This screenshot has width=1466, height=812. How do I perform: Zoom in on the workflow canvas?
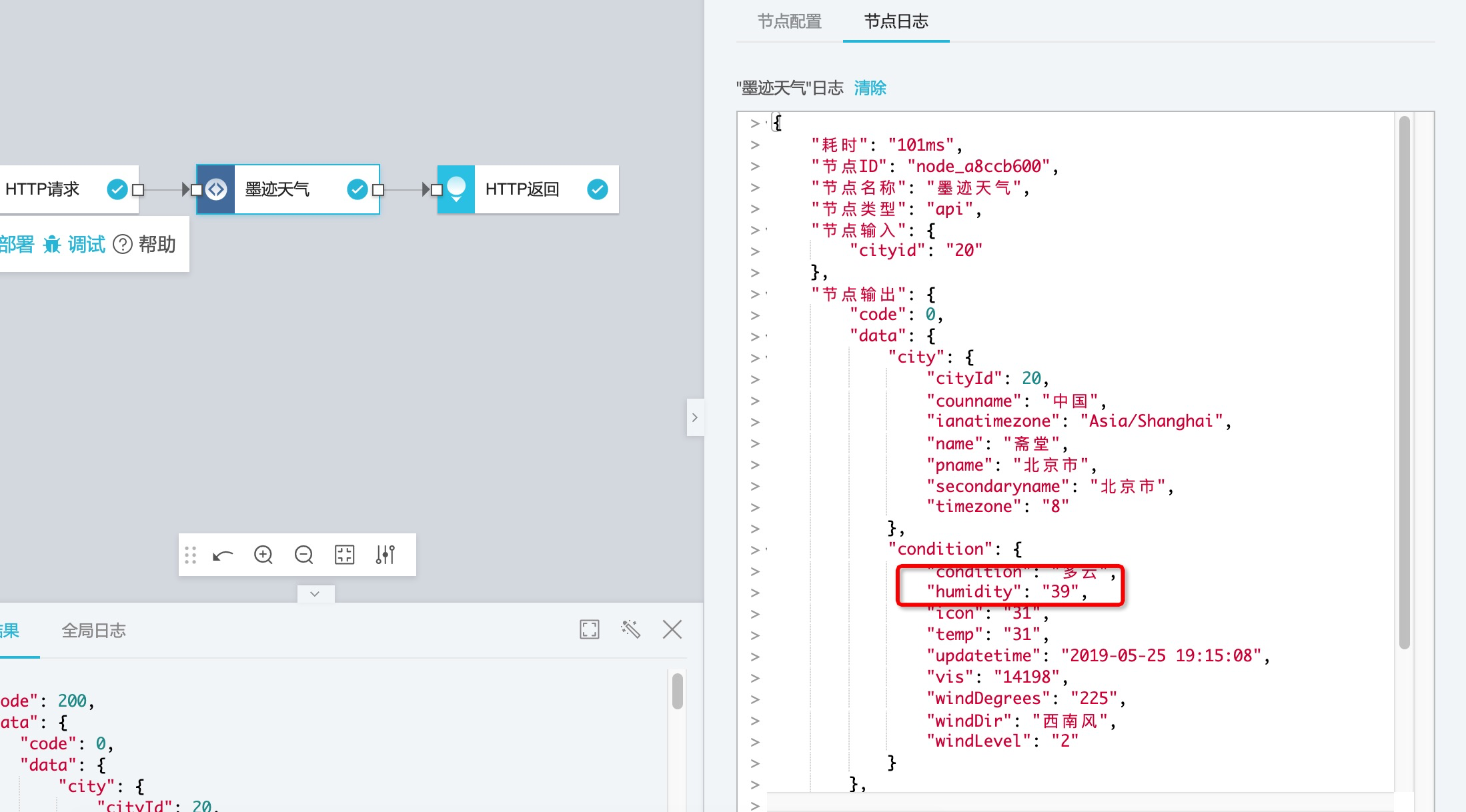click(x=263, y=555)
